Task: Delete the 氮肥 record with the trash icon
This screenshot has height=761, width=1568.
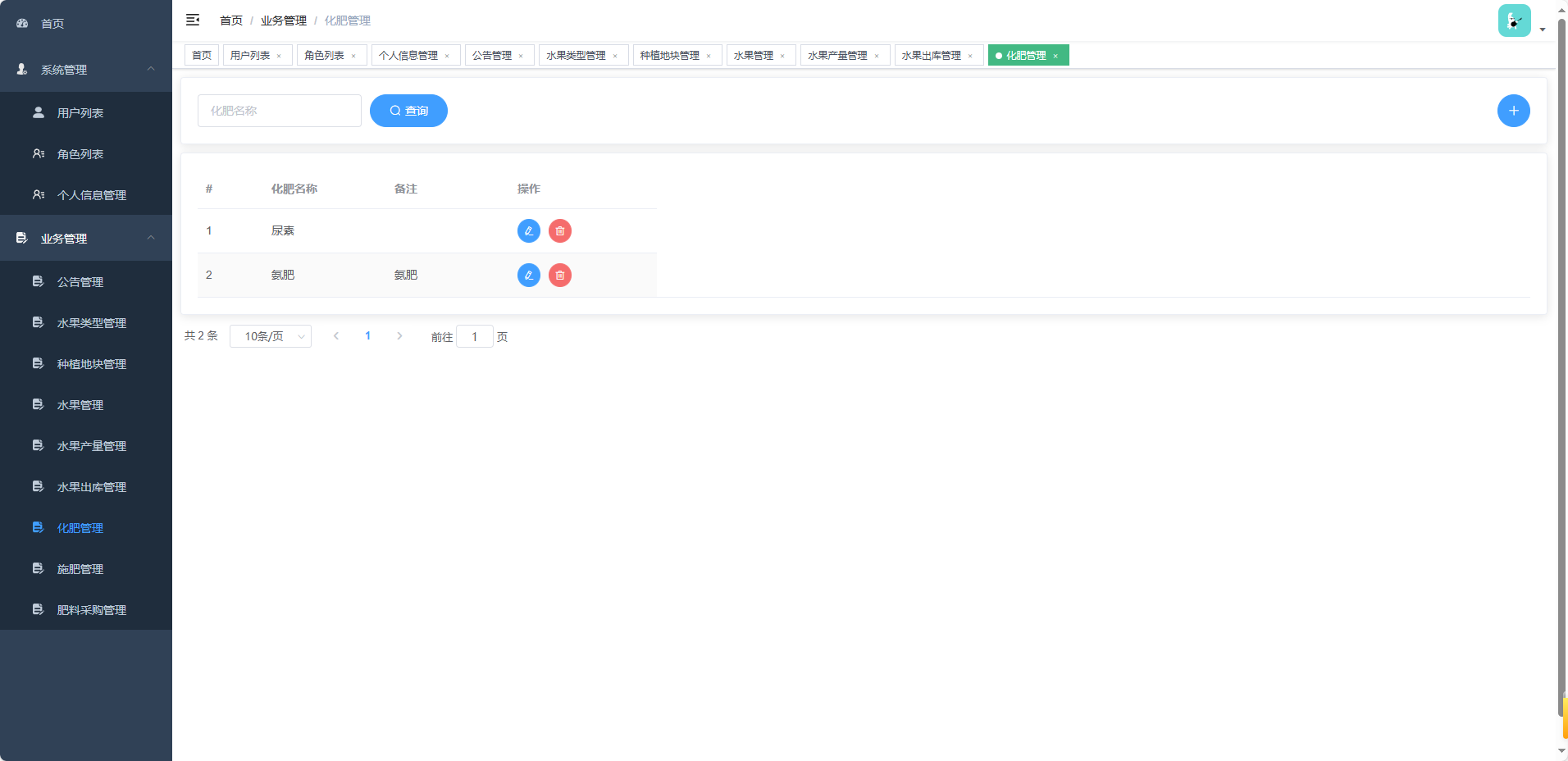Action: [x=560, y=275]
